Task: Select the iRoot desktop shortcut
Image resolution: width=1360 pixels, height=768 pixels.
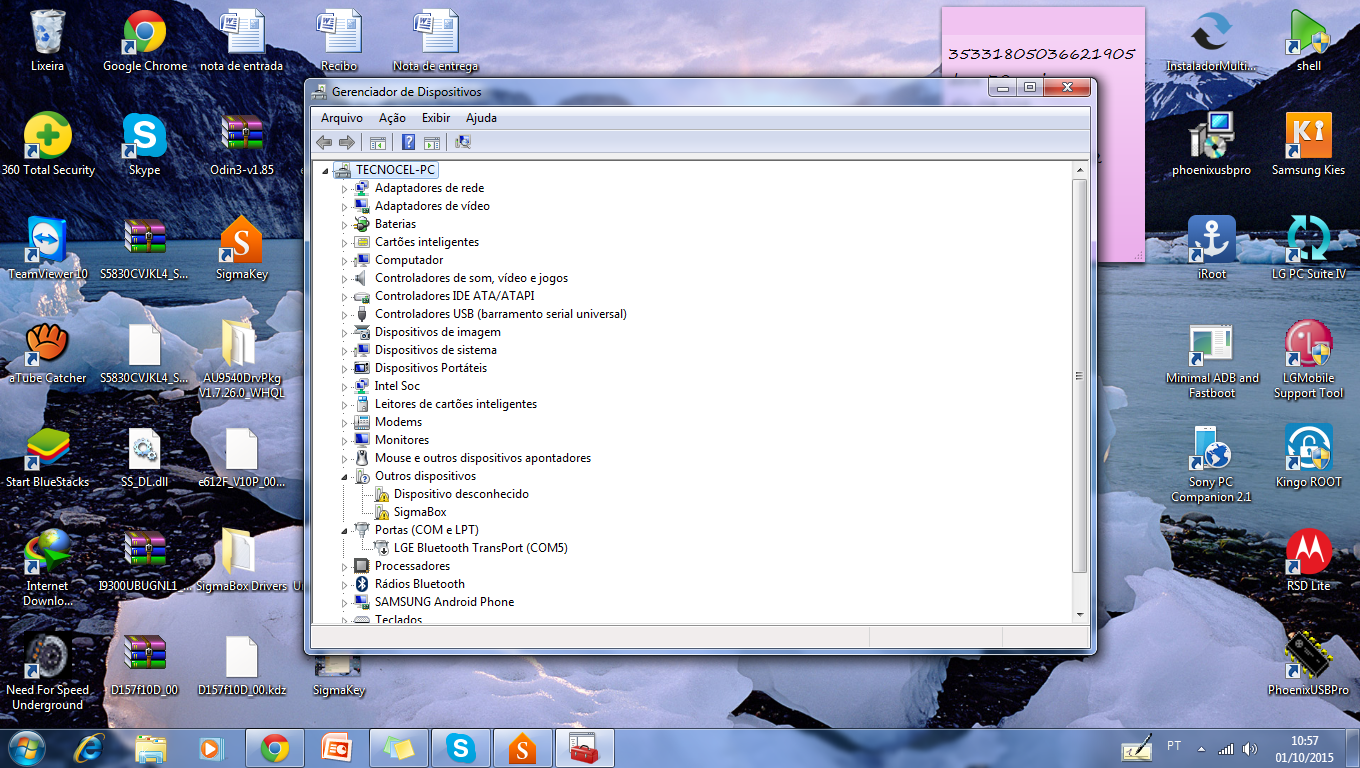Action: pyautogui.click(x=1212, y=249)
